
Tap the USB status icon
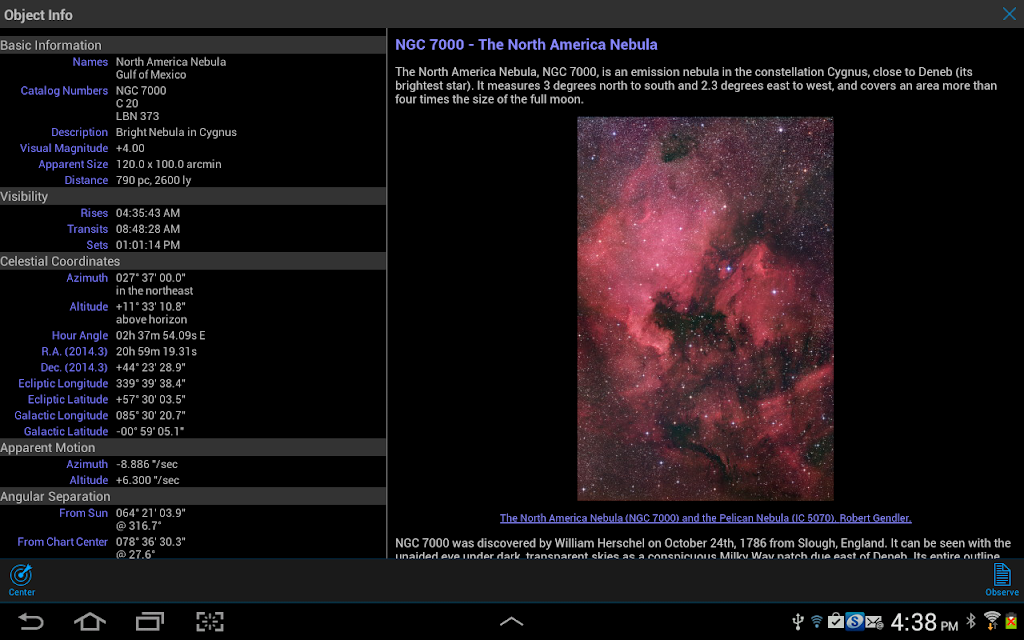[797, 621]
